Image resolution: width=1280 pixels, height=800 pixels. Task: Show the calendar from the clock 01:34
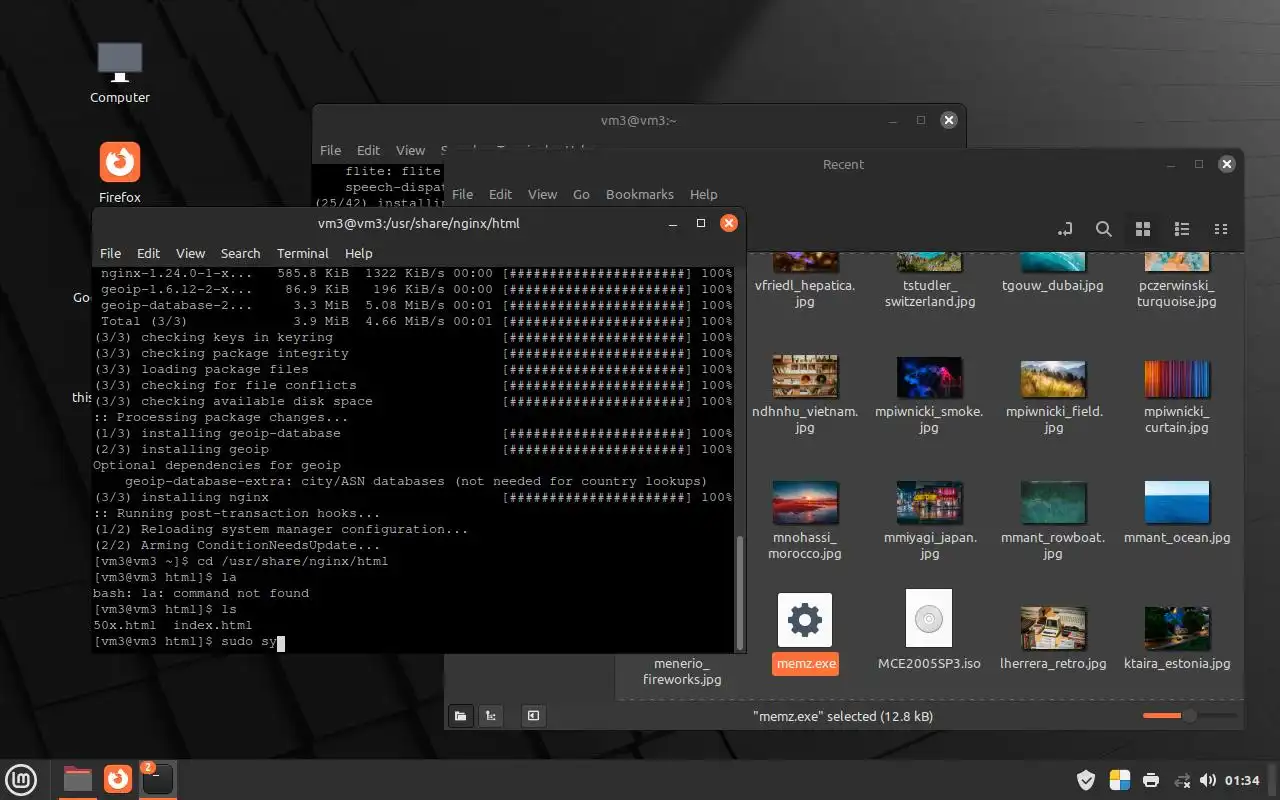(x=1242, y=780)
